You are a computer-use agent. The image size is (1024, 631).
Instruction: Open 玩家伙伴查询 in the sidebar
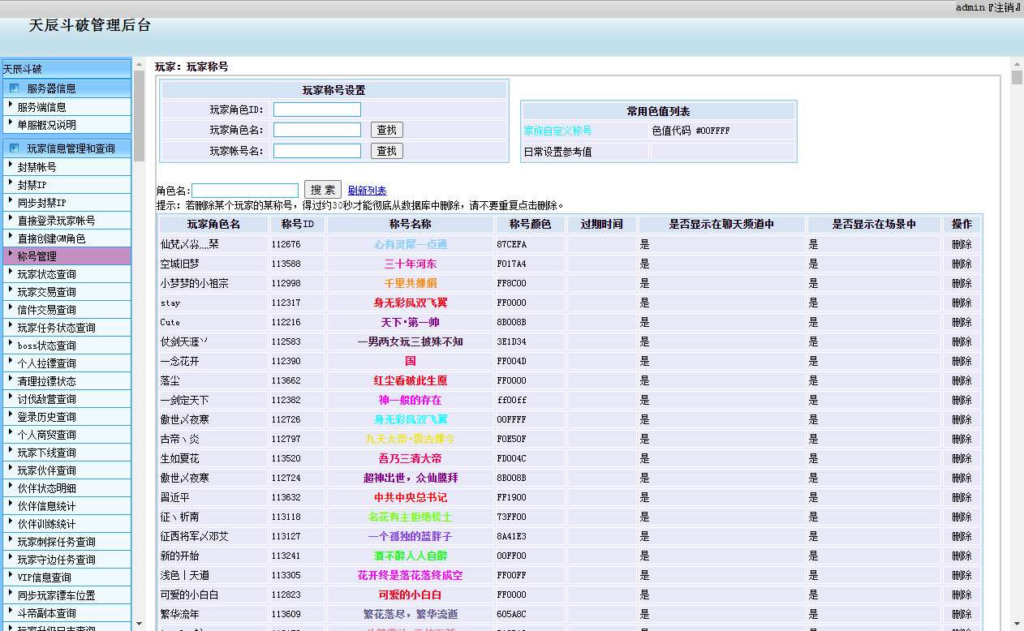66,470
